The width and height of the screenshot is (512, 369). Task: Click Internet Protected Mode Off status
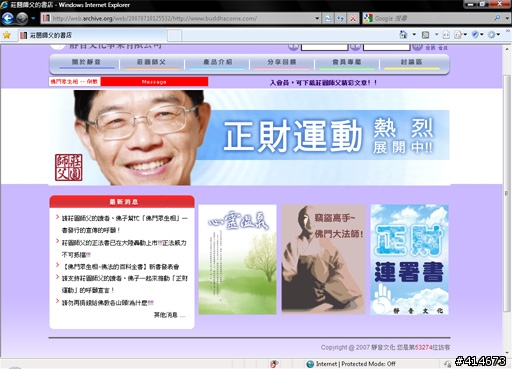[351, 364]
